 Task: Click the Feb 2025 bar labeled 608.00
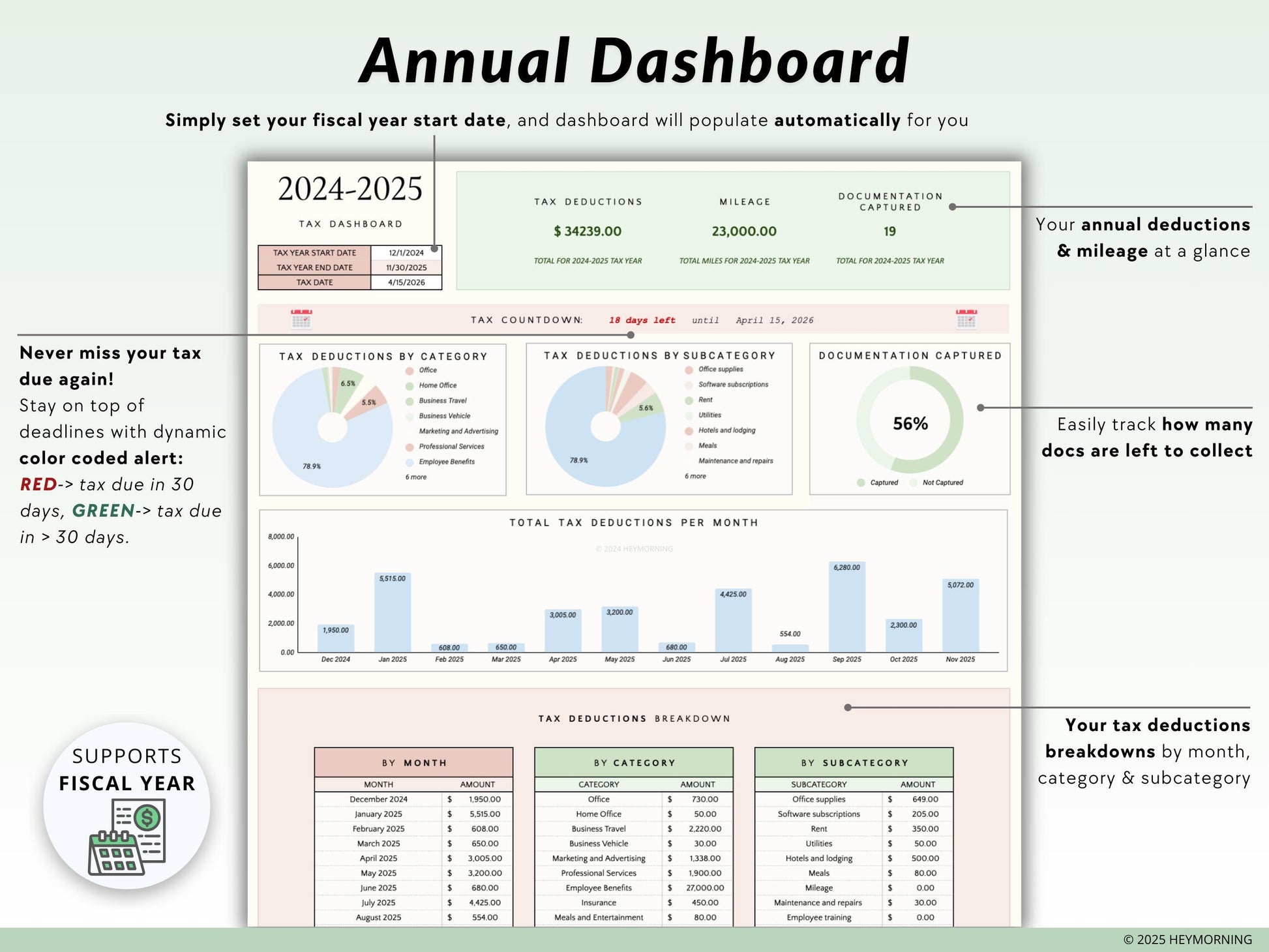449,648
